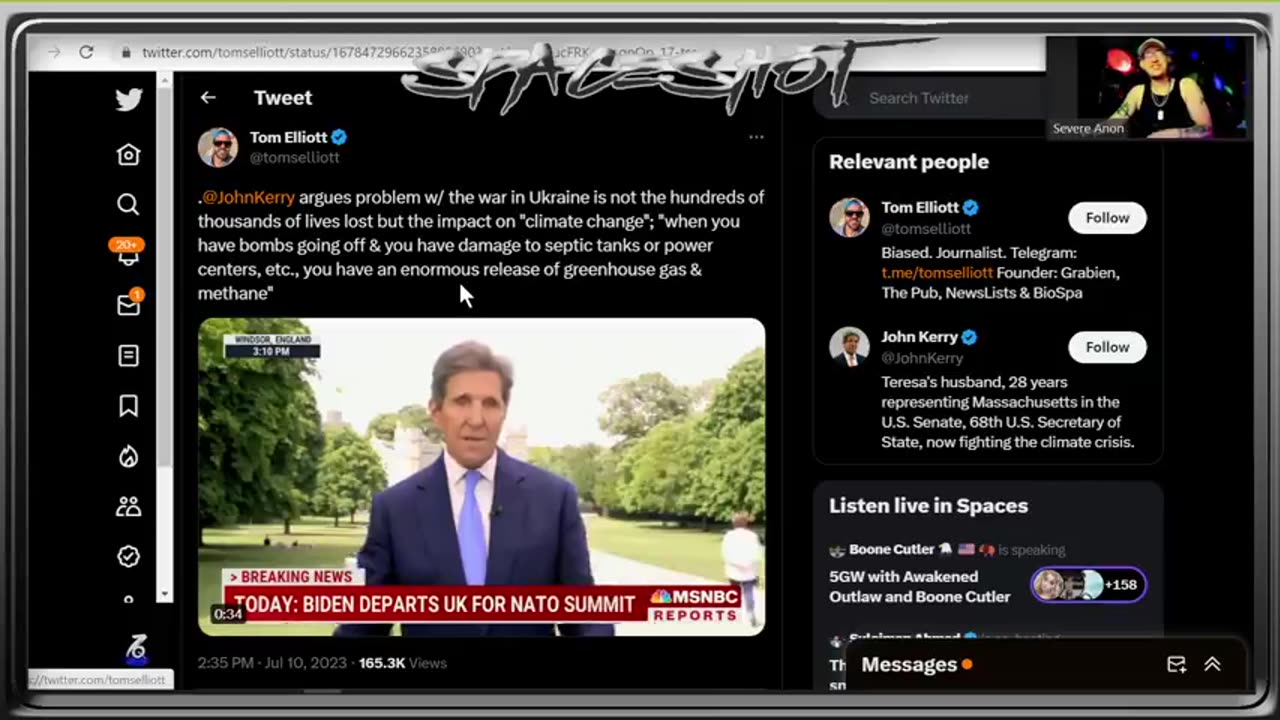Image resolution: width=1280 pixels, height=720 pixels.
Task: Click Boone Cutler host name in Spaces
Action: coord(891,549)
